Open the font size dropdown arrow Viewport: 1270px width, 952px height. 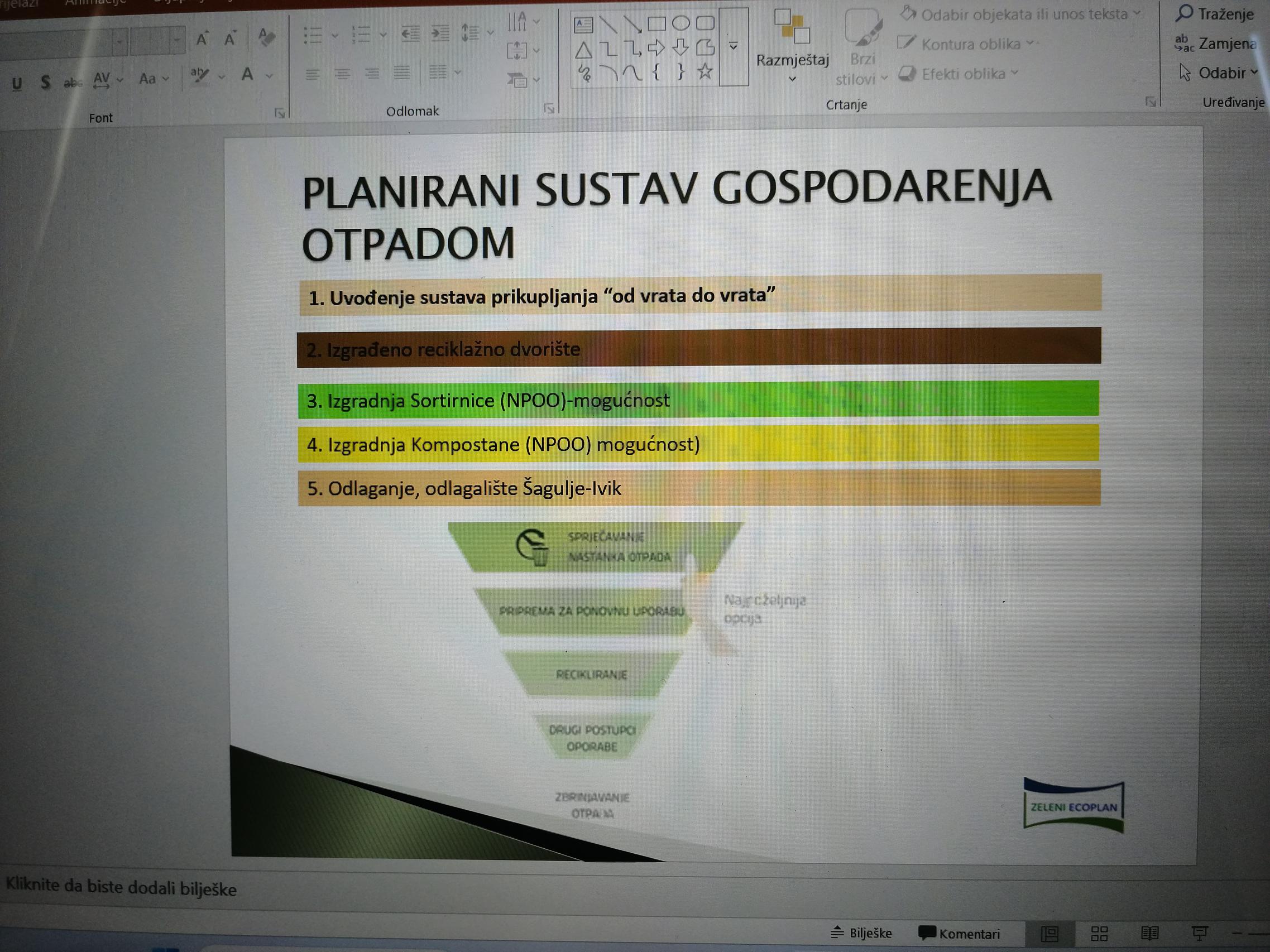click(x=177, y=40)
